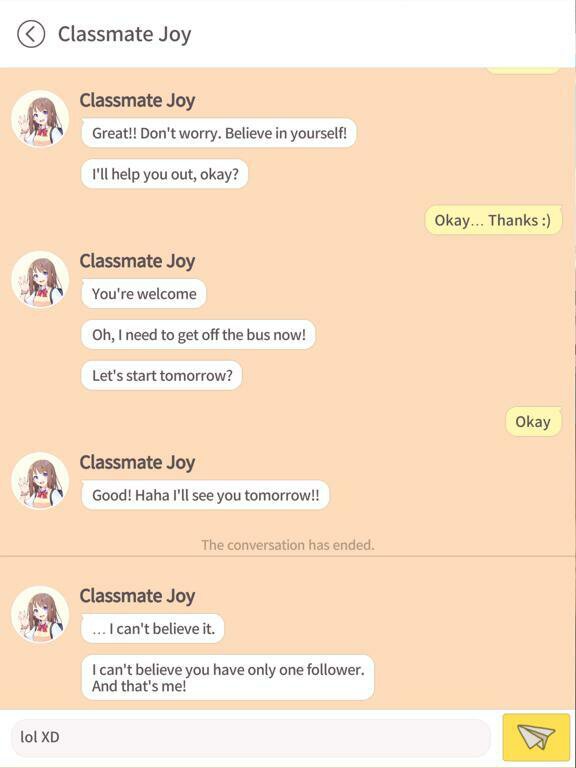Viewport: 576px width, 768px height.
Task: Tap the yellow 'Okay' reply bubble
Action: pyautogui.click(x=533, y=422)
